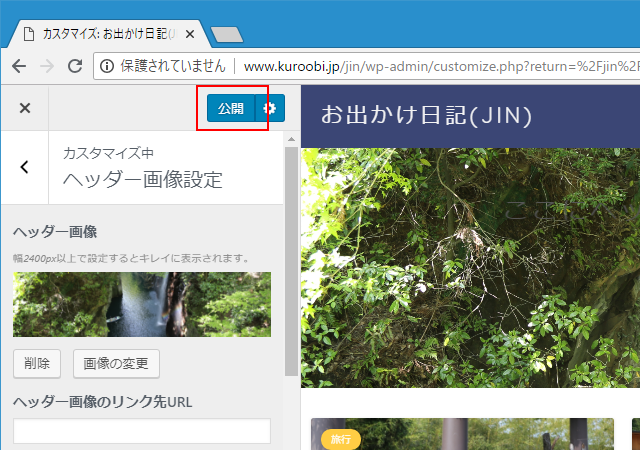
Task: Click the ヘッダー画像設定 heading text
Action: (143, 180)
